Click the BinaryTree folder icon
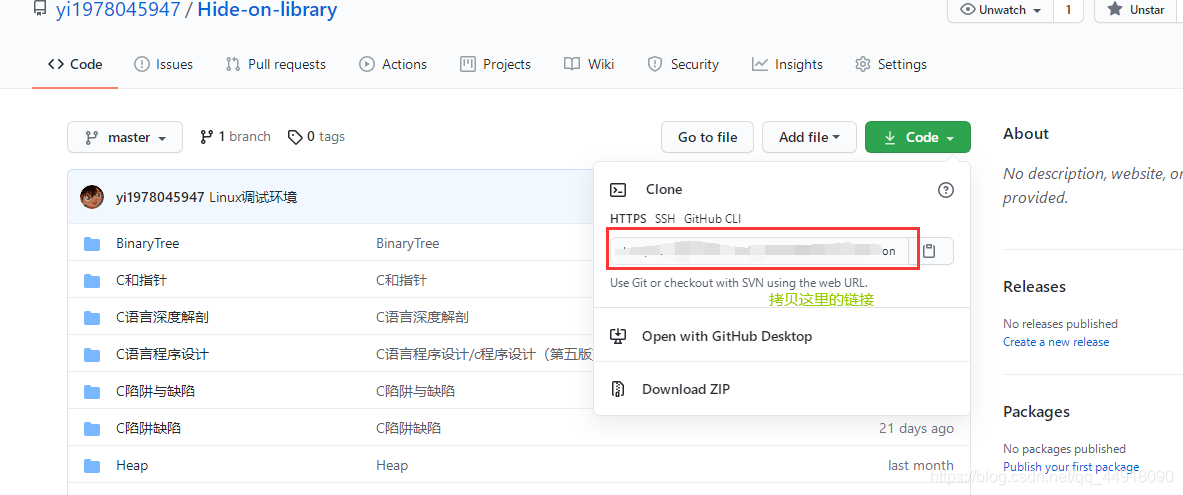This screenshot has width=1183, height=495. tap(92, 244)
